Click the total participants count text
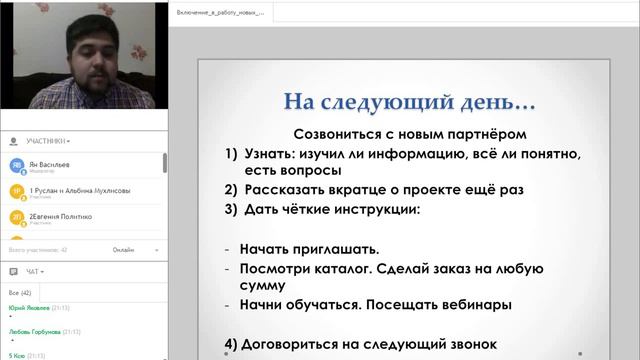Viewport: 640px width, 360px height. coord(38,250)
